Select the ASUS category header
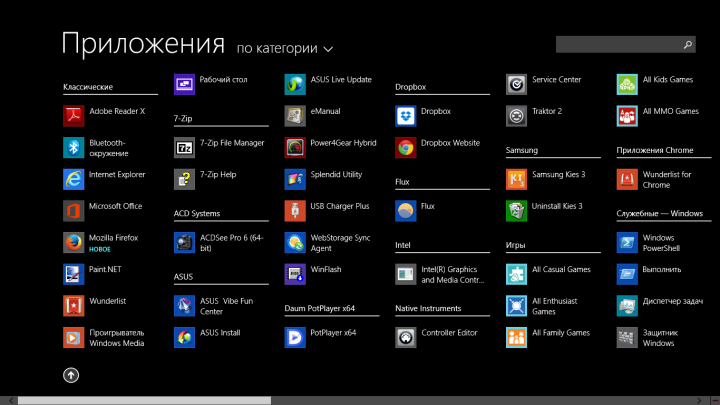The image size is (720, 405). tap(183, 276)
